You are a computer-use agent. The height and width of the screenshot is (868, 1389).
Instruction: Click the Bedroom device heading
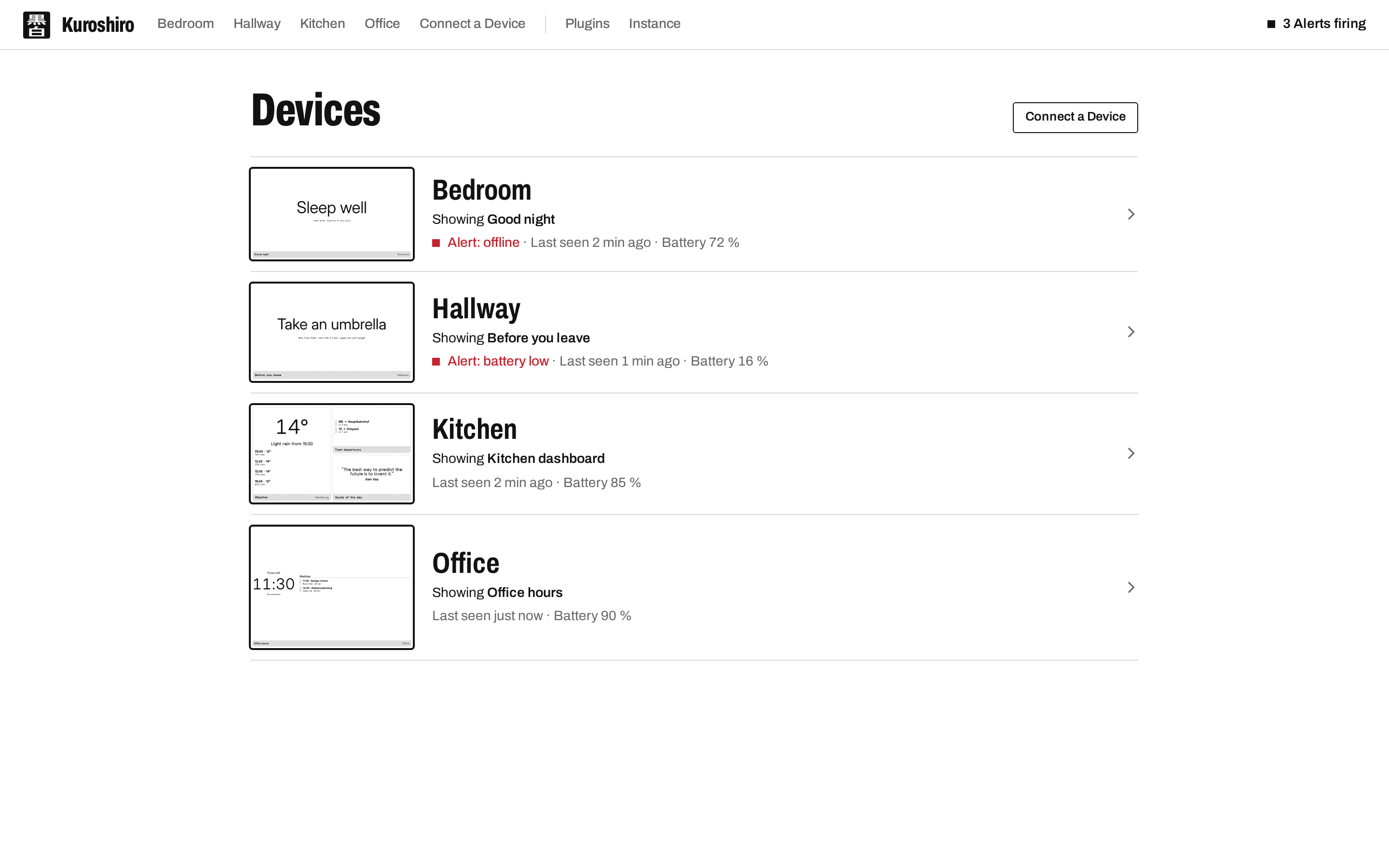(x=481, y=190)
